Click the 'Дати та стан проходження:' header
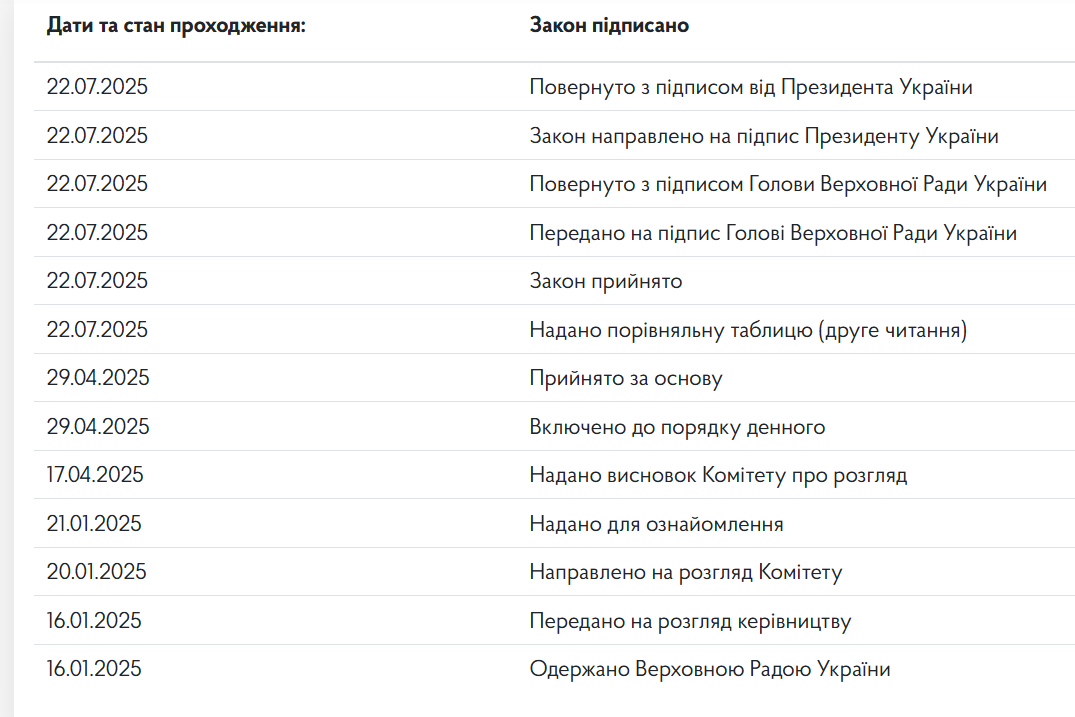 coord(176,25)
